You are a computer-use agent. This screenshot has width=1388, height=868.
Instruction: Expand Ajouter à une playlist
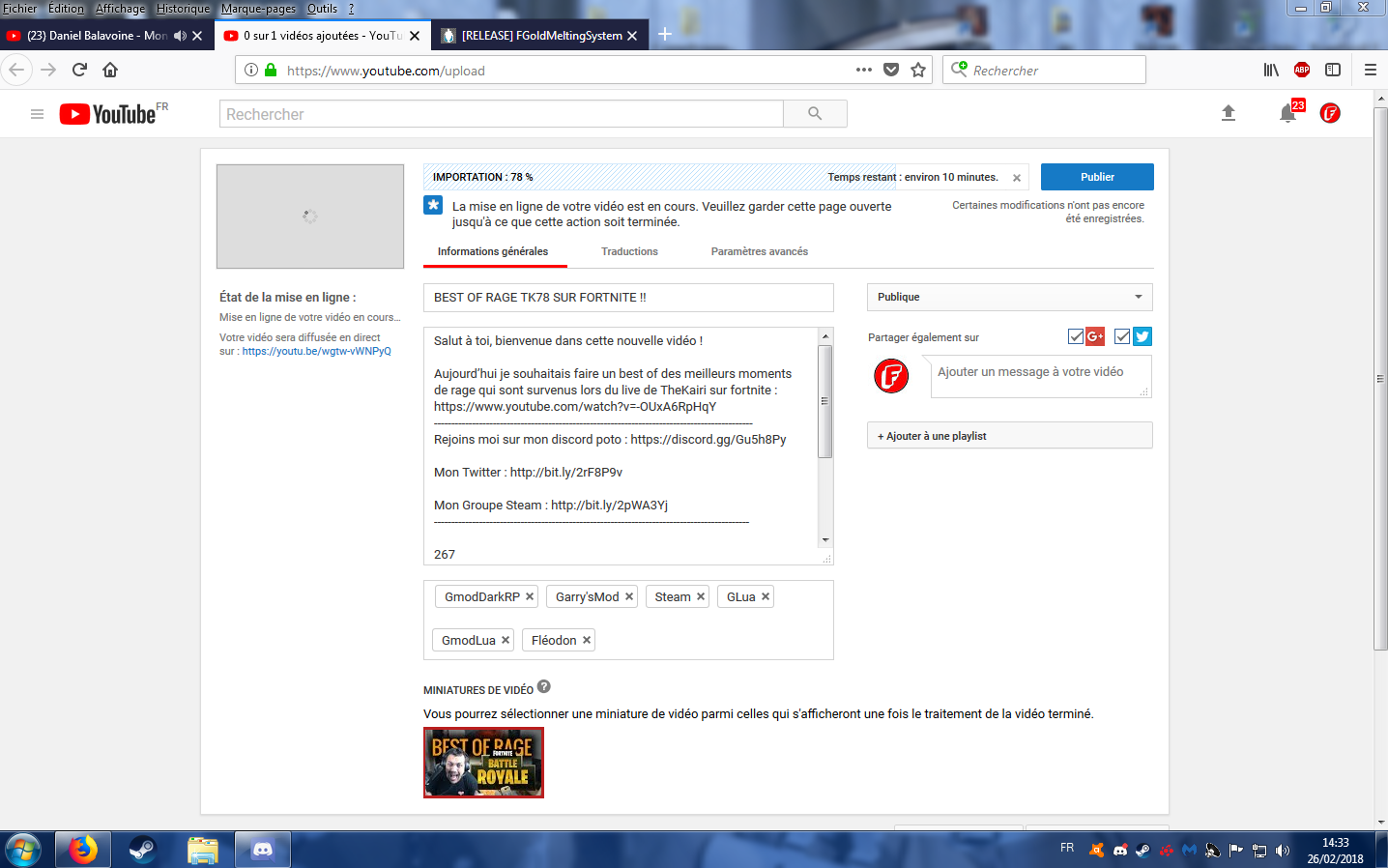click(1010, 436)
